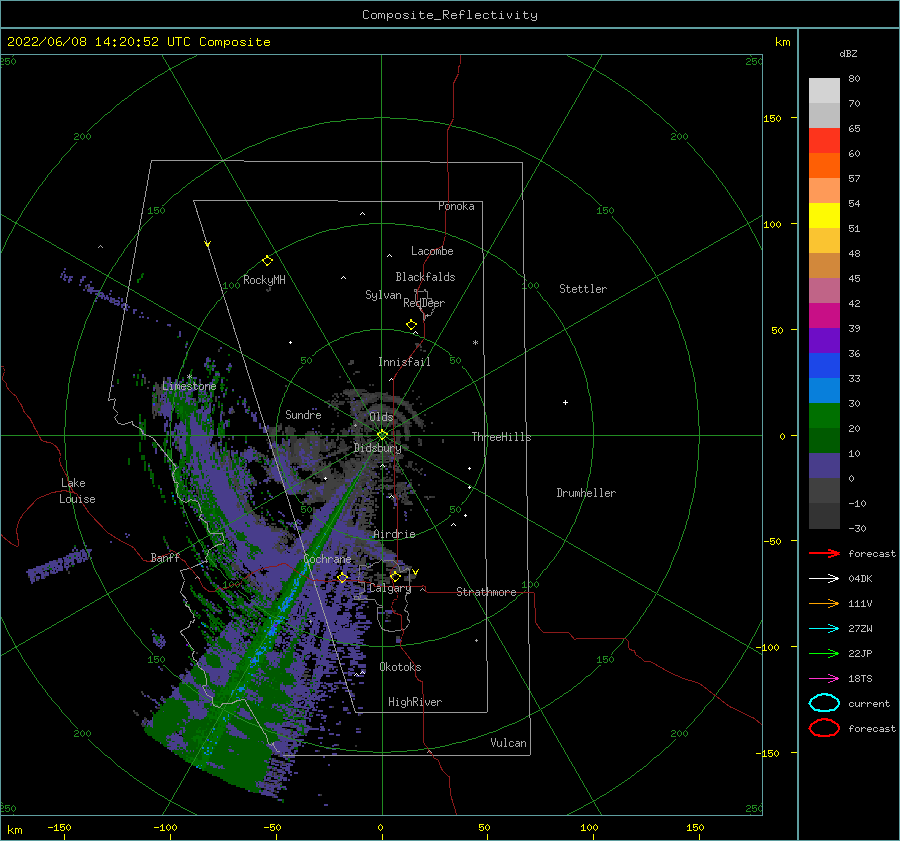Viewport: 900px width, 841px height.
Task: Click the -150 km horizontal axis tick label
Action: tap(59, 827)
